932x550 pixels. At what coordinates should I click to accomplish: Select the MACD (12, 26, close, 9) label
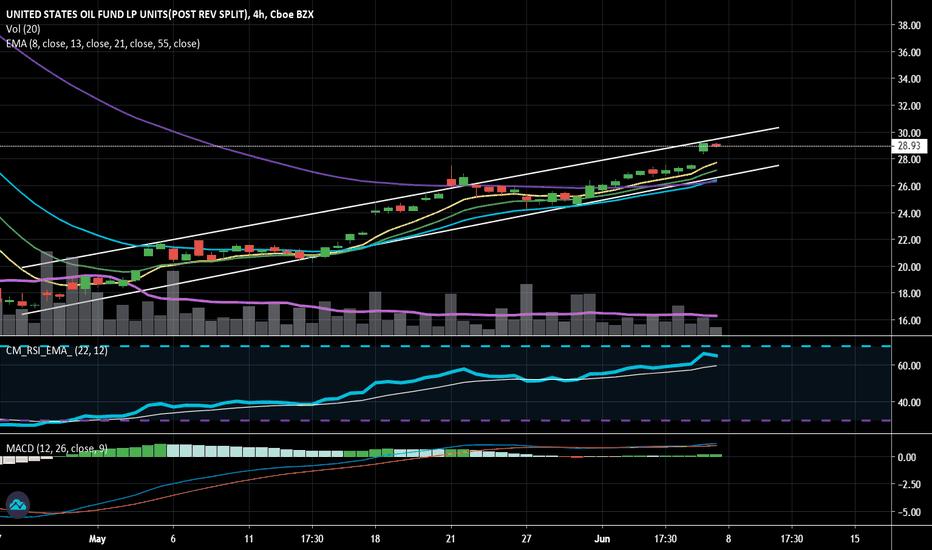pyautogui.click(x=56, y=448)
